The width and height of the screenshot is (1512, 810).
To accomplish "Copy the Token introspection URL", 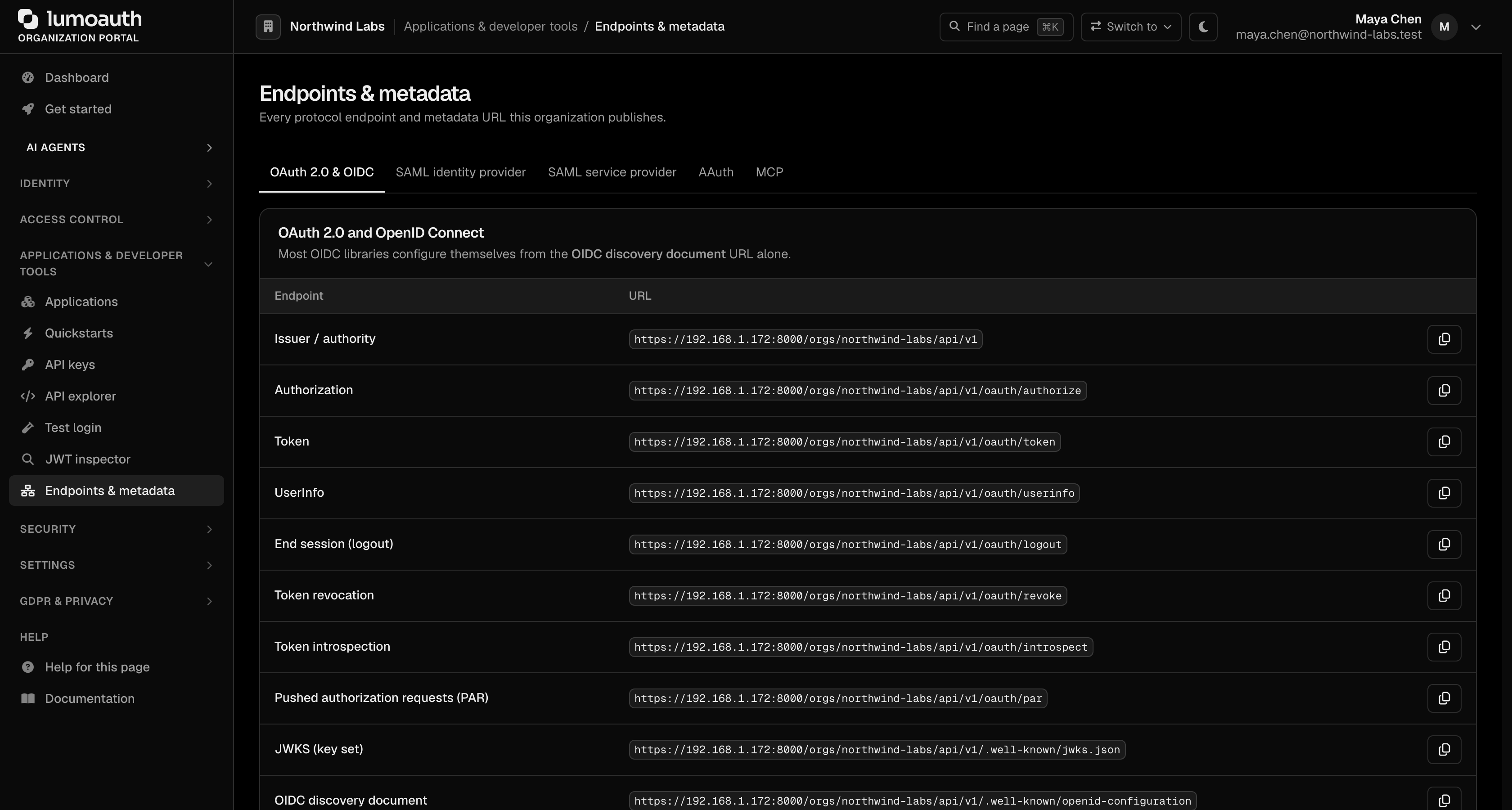I will click(1444, 647).
